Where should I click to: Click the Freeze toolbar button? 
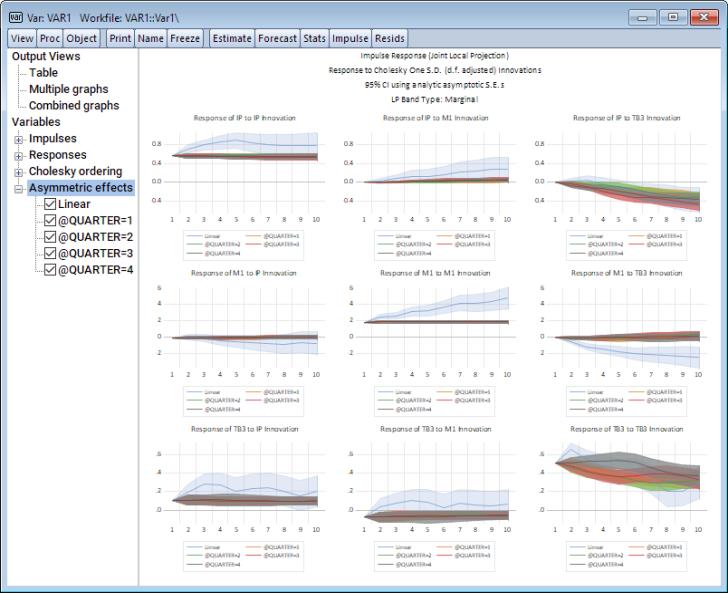185,38
